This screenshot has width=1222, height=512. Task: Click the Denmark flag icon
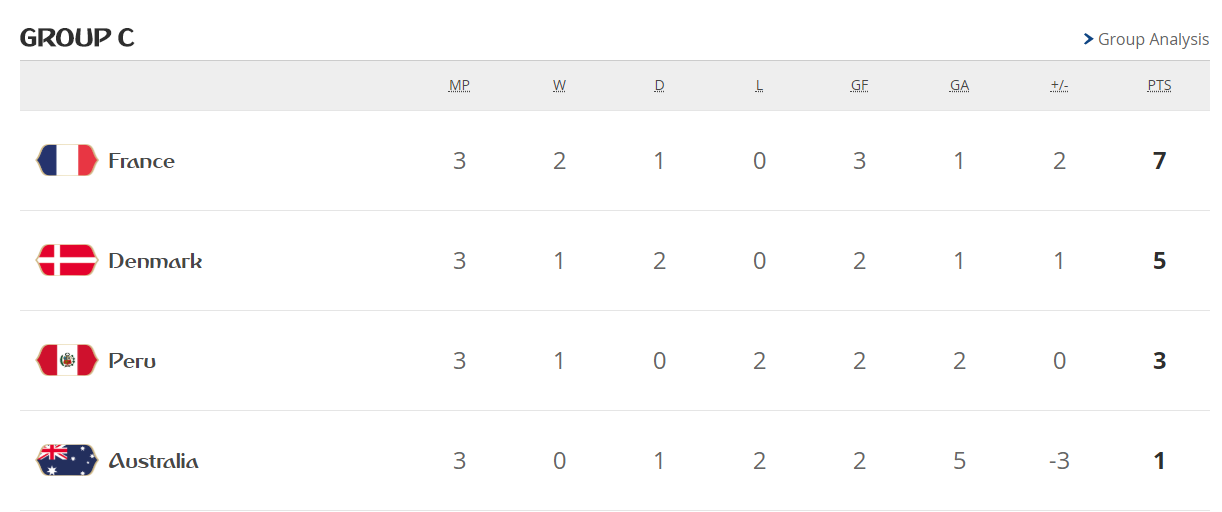[67, 260]
